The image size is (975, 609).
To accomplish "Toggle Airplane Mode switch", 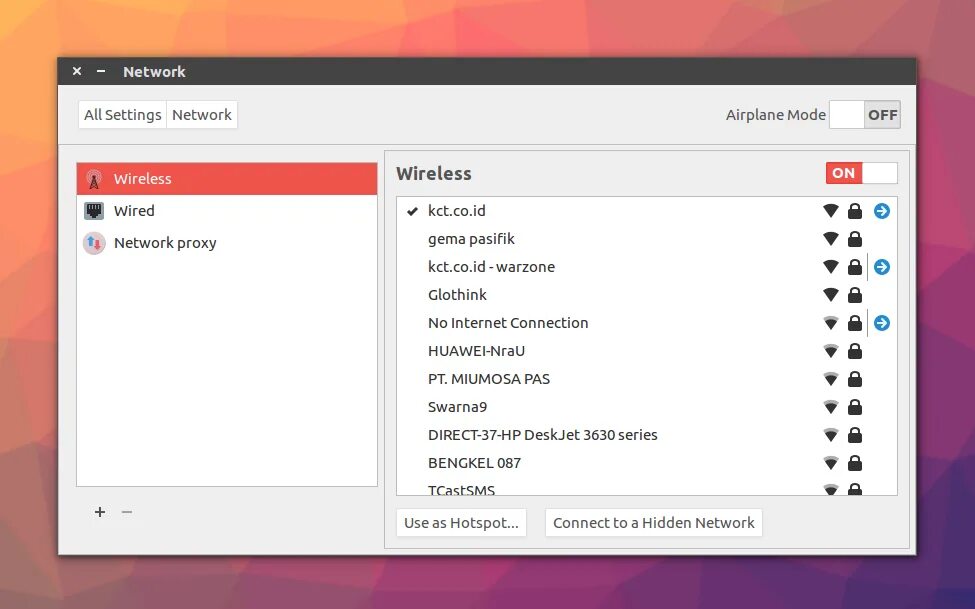I will (x=864, y=114).
